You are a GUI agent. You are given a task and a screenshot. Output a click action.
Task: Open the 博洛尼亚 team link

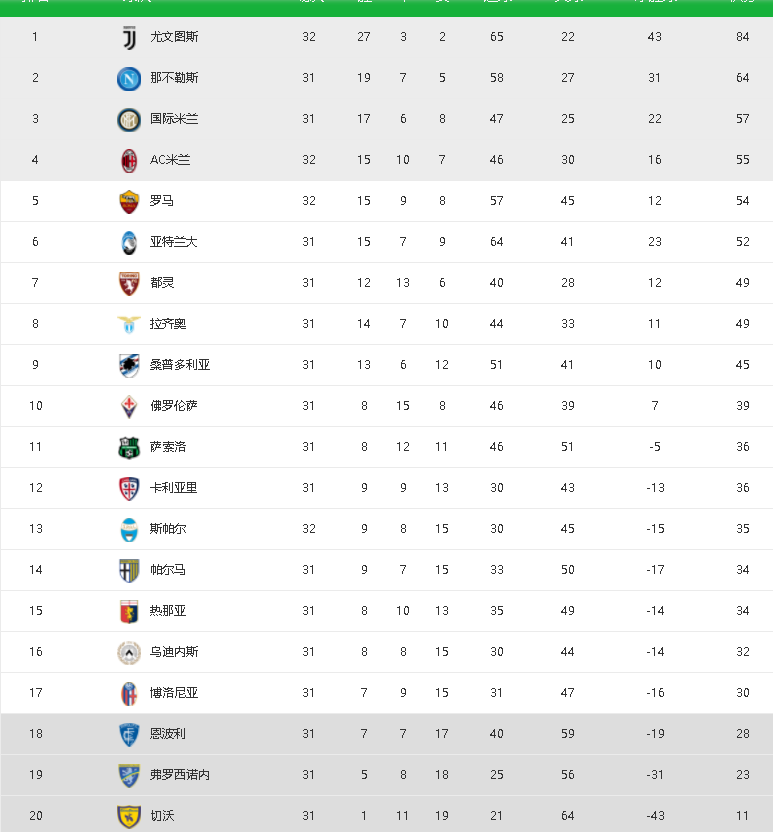174,693
